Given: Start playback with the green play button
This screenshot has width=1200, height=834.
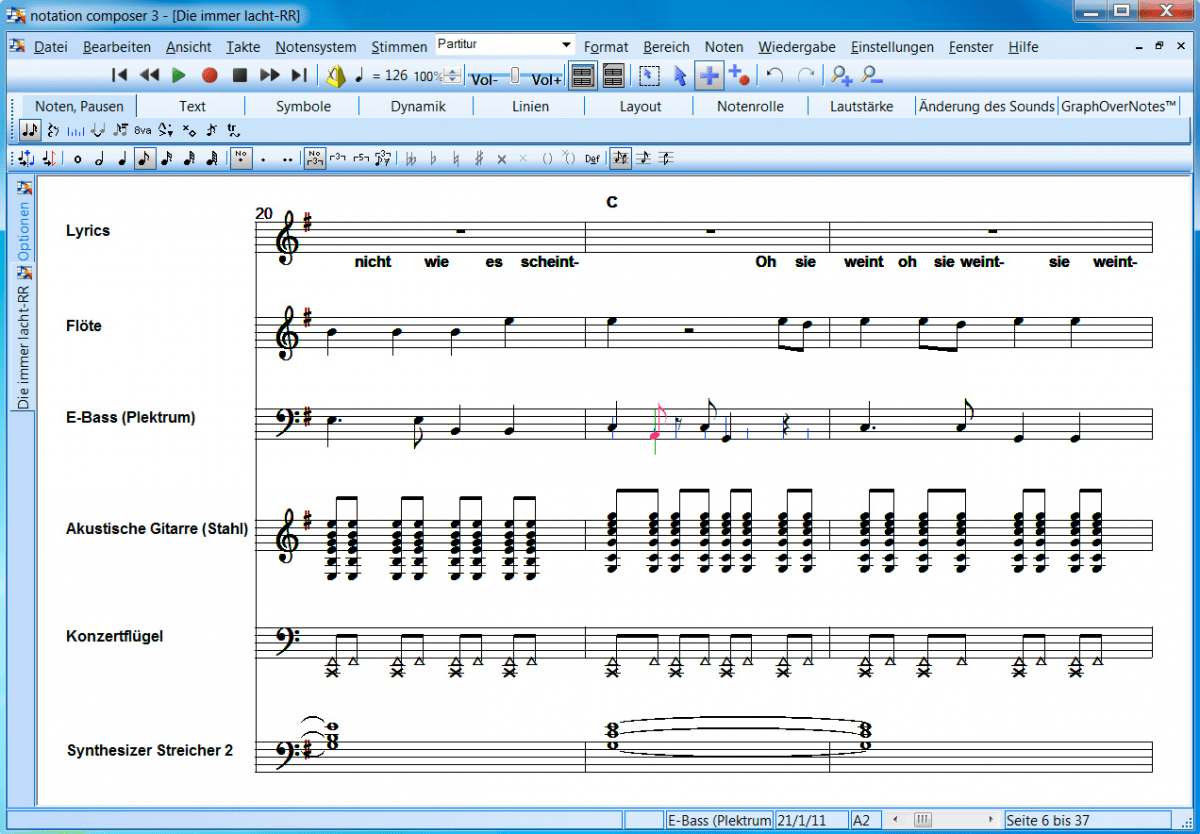Looking at the screenshot, I should click(x=179, y=75).
